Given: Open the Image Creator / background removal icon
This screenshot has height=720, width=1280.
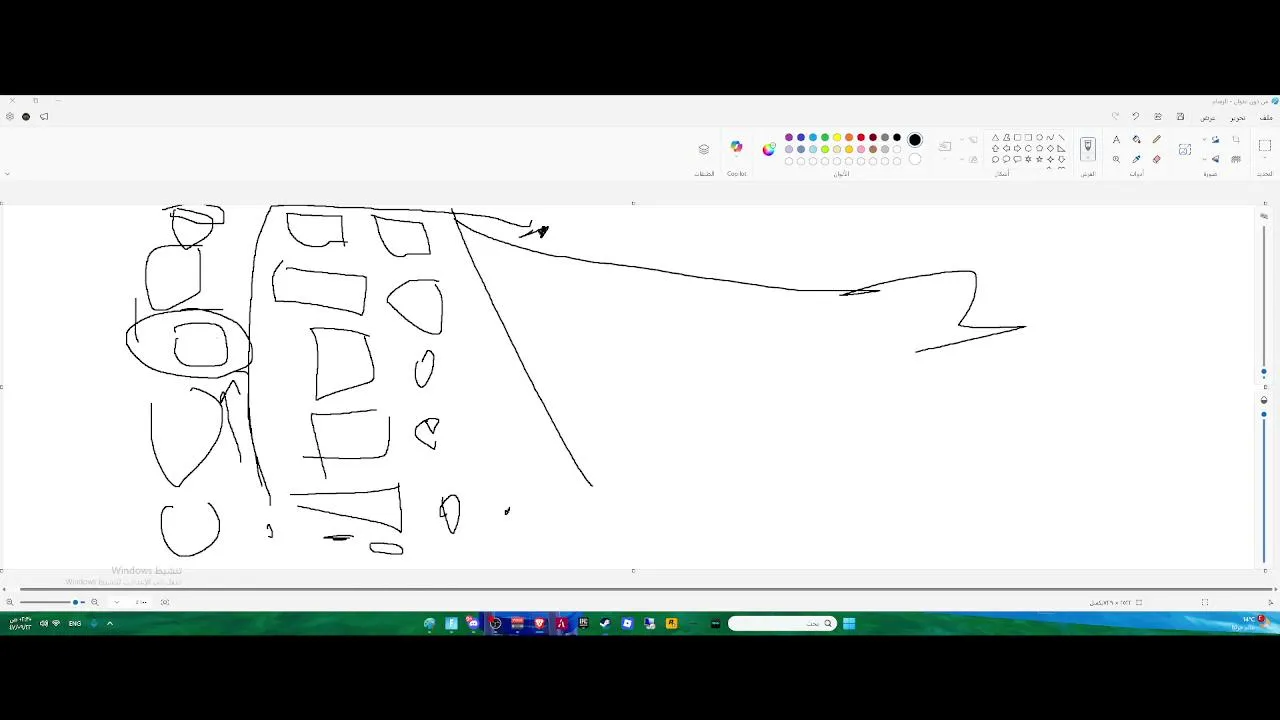Looking at the screenshot, I should (1185, 149).
